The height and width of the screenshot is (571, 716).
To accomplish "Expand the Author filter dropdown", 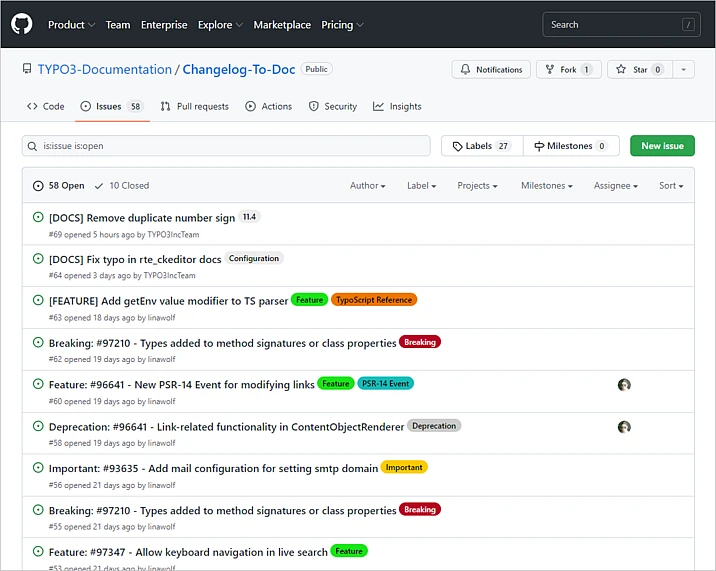I will click(x=367, y=185).
